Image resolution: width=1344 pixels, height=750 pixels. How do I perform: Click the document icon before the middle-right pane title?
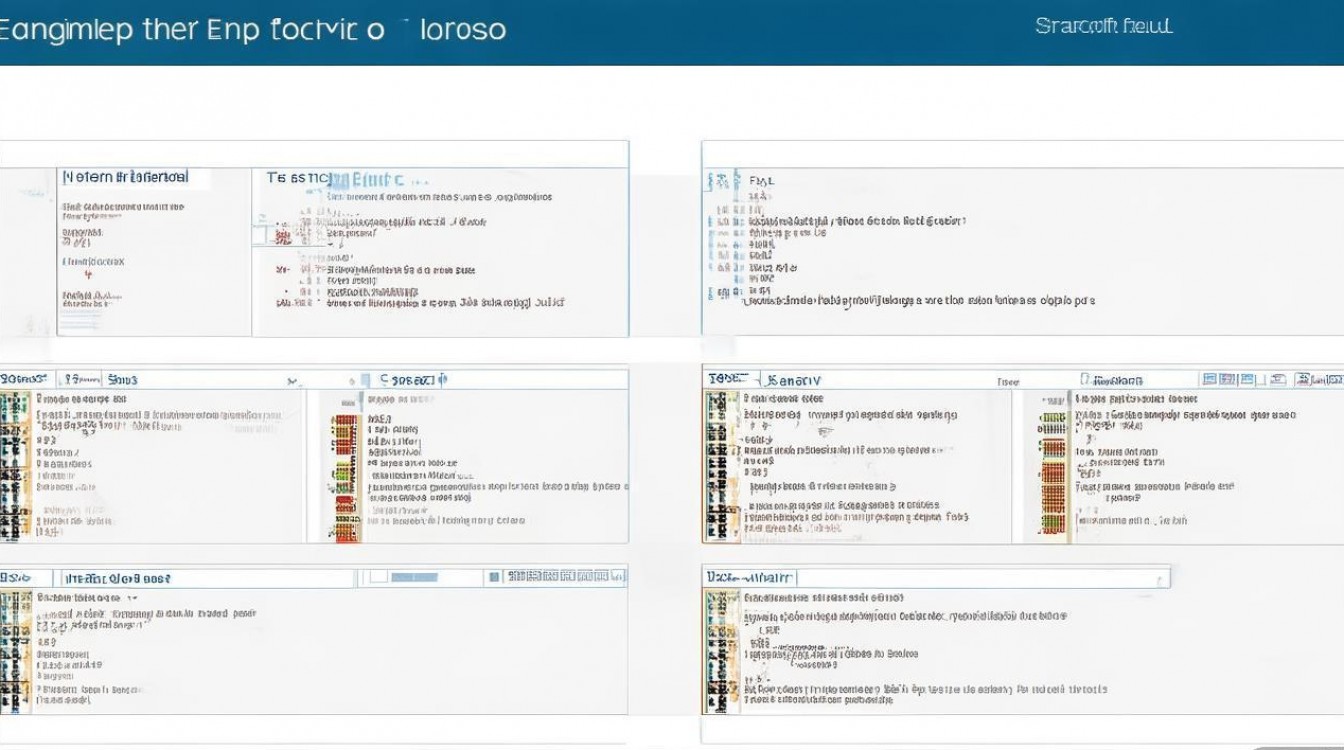coord(1086,380)
